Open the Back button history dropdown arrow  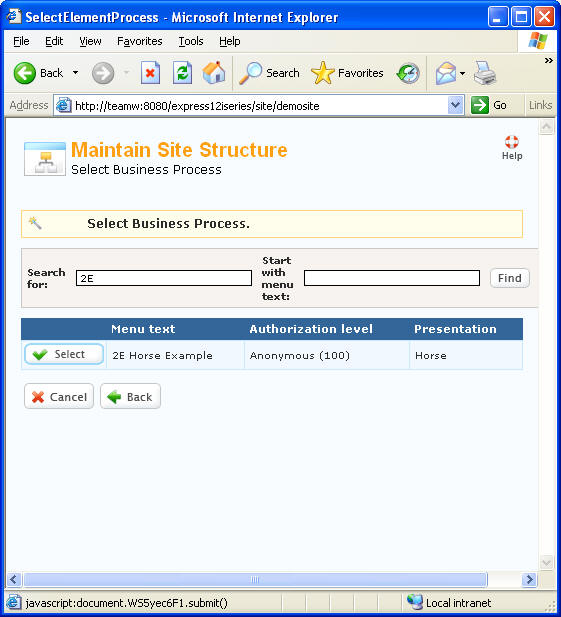click(x=76, y=73)
